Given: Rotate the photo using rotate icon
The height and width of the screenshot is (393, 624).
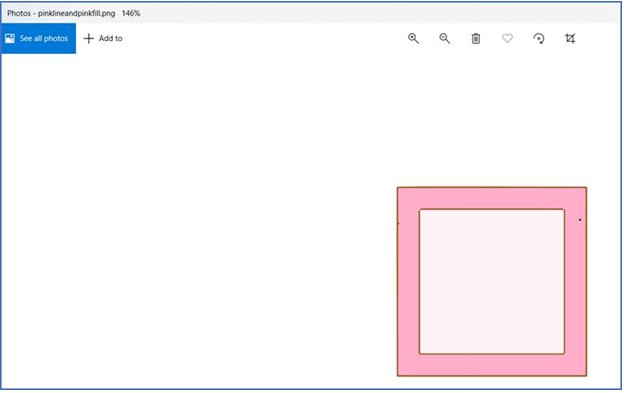Looking at the screenshot, I should tap(538, 38).
